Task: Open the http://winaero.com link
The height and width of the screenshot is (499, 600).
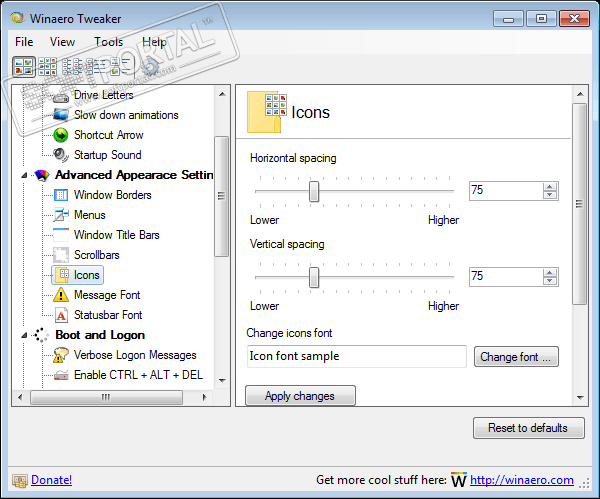Action: [522, 480]
